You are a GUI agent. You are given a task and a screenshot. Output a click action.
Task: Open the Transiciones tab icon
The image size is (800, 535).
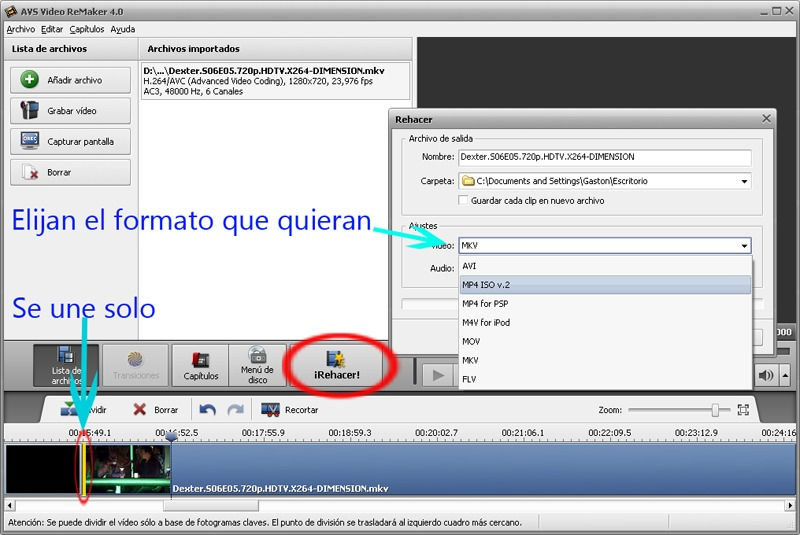pos(135,365)
